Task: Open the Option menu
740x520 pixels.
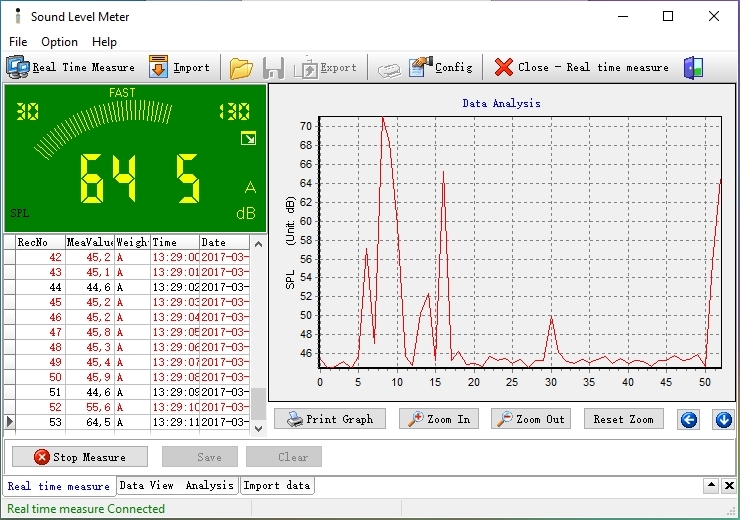Action: point(59,42)
